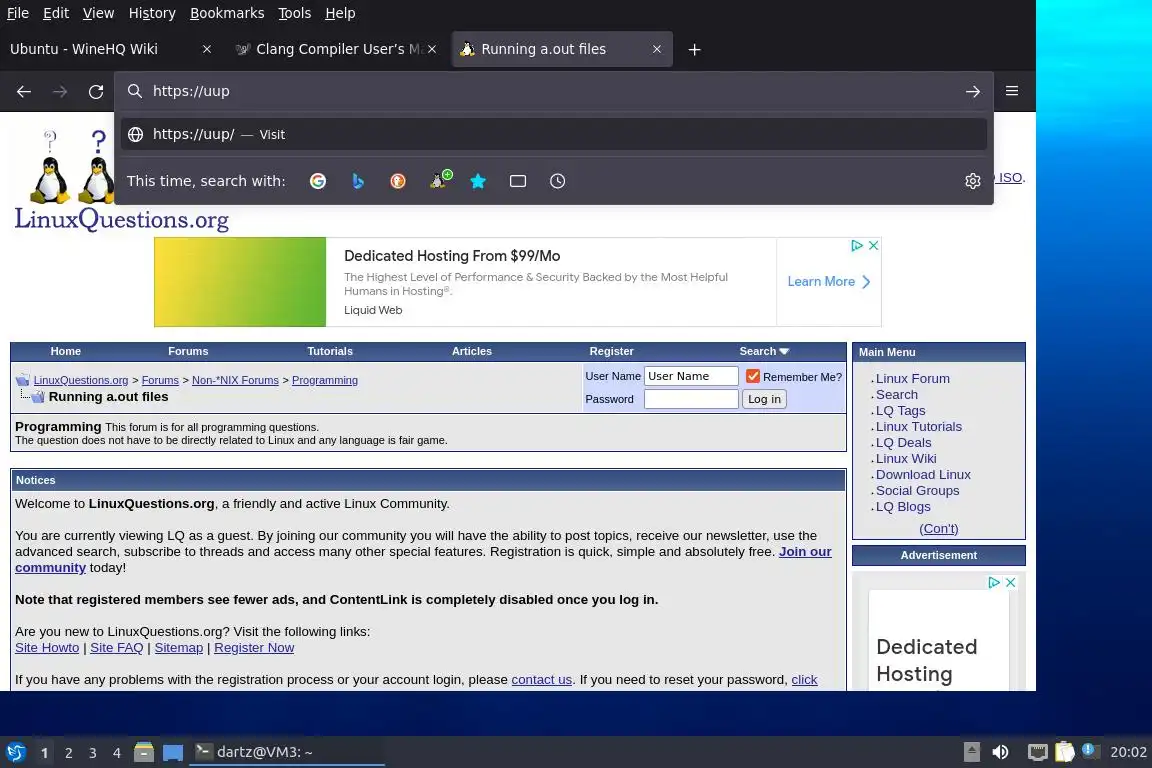Click the User Name input field
1152x768 pixels.
(691, 376)
